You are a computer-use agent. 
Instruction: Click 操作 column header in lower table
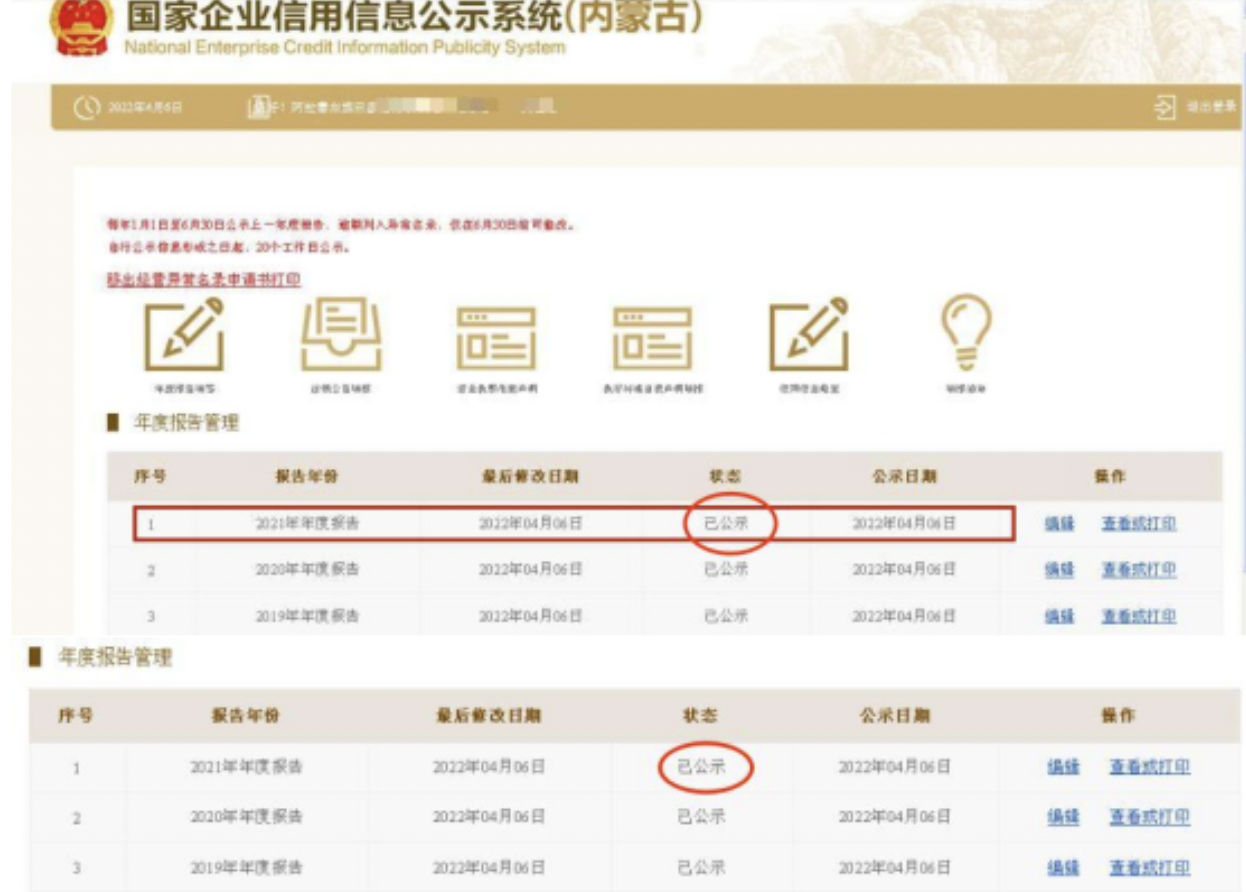click(1118, 716)
